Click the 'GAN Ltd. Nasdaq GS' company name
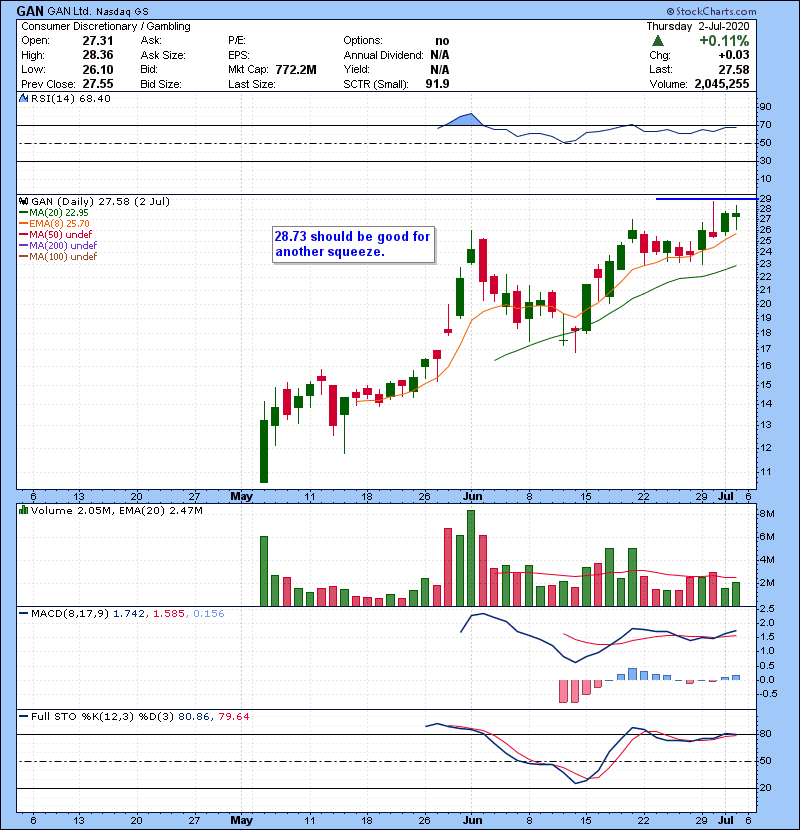Viewport: 800px width, 830px height. (98, 11)
